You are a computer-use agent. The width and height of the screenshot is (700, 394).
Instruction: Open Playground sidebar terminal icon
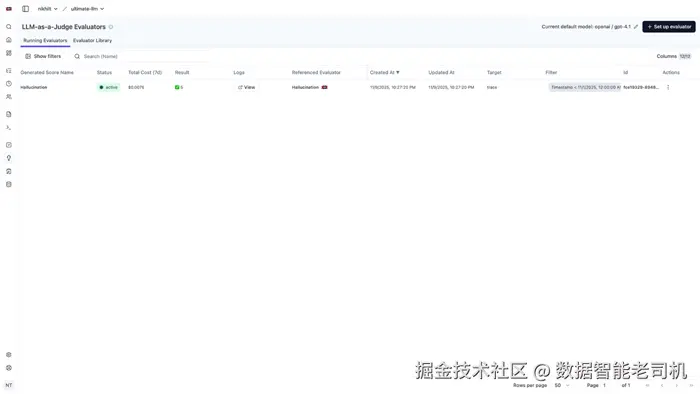pos(8,128)
